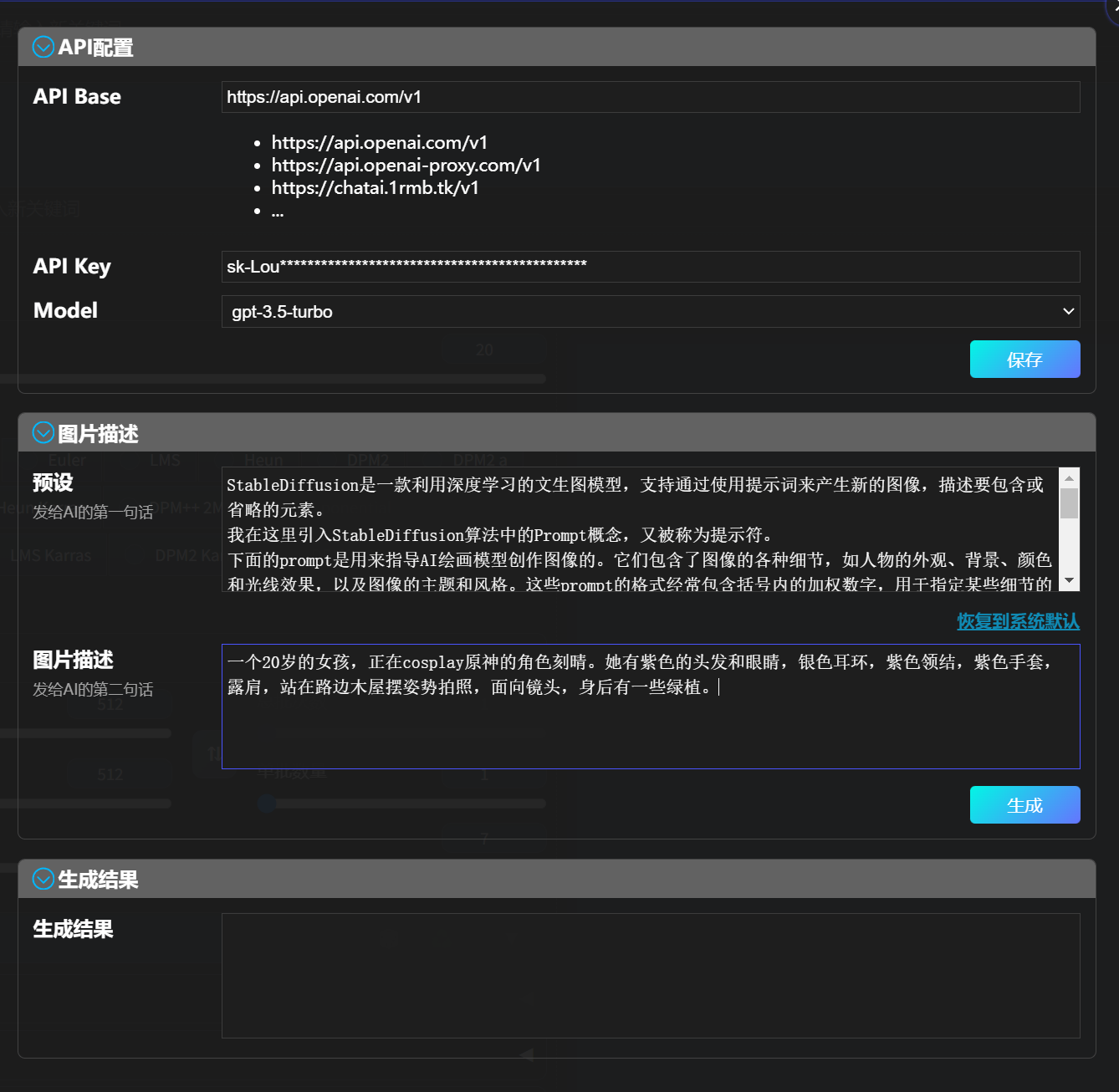Click the https://chatai.1rmb.tk/v1 suggestion
1119x1092 pixels.
click(x=375, y=188)
